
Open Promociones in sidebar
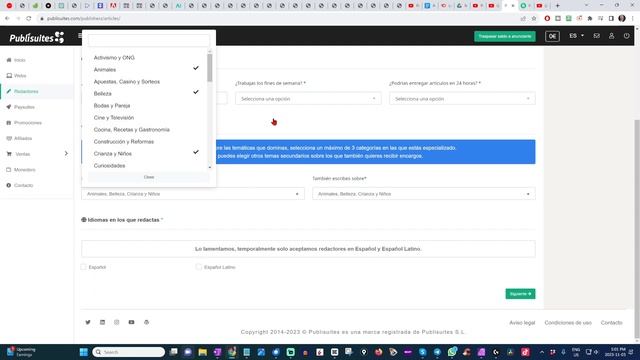(28, 122)
